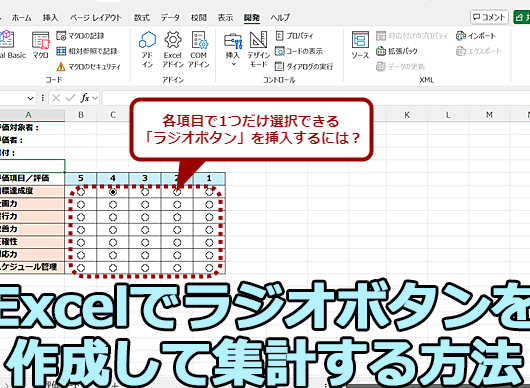This screenshot has width=530, height=388.
Task: Click the green share button
Action: click(522, 17)
